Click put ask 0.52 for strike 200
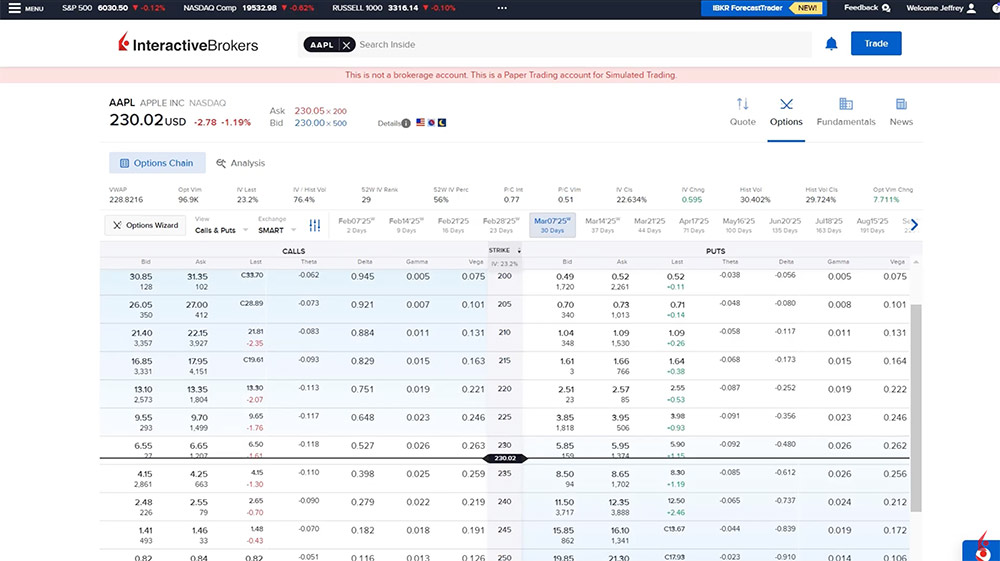This screenshot has width=1000, height=561. (620, 277)
